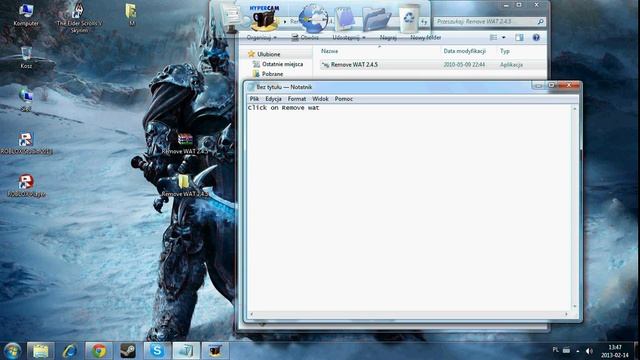
Task: Open the recycle bin icon in the top dock
Action: (x=409, y=18)
